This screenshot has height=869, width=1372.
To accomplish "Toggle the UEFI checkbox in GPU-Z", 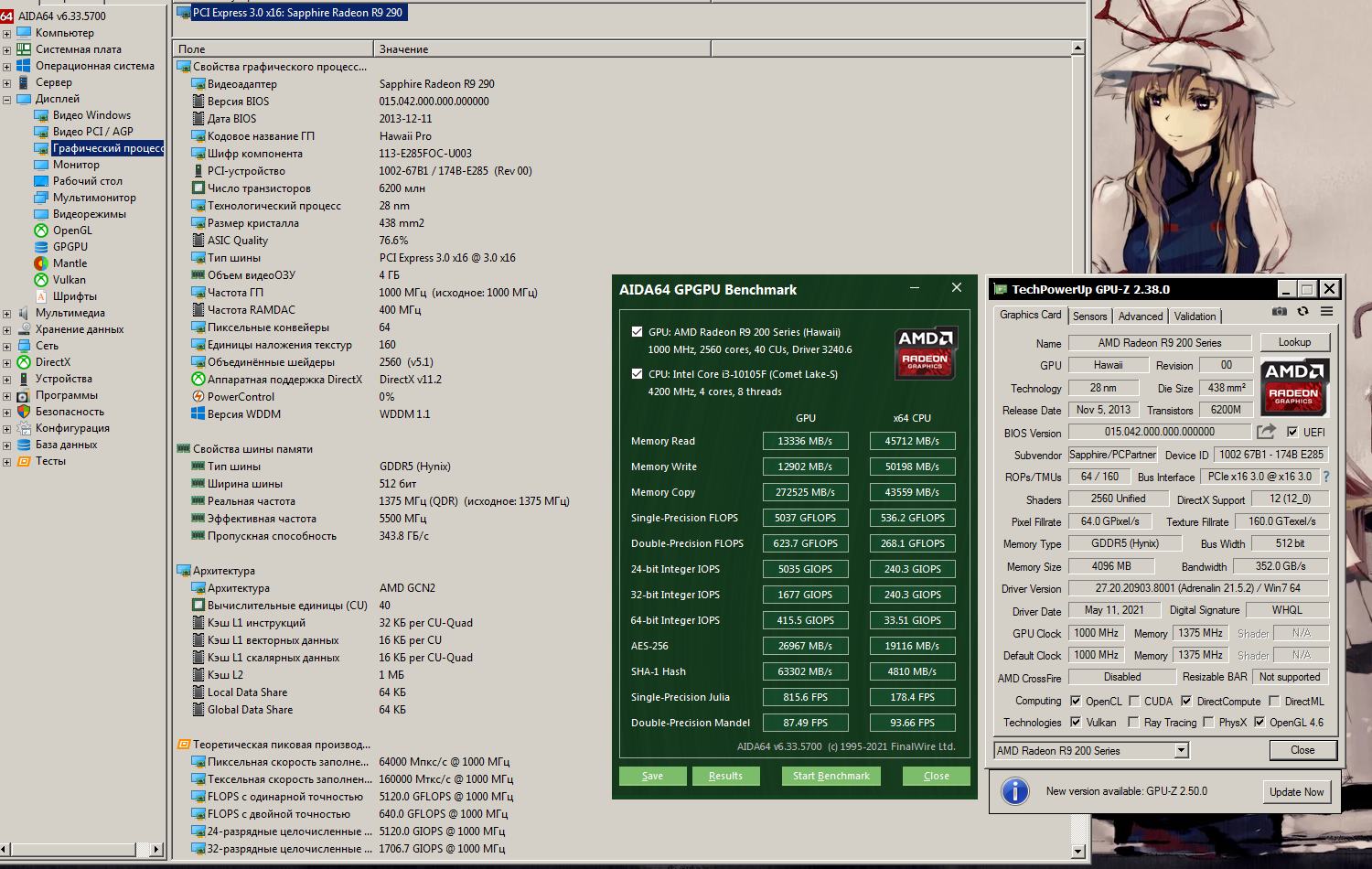I will click(1292, 432).
